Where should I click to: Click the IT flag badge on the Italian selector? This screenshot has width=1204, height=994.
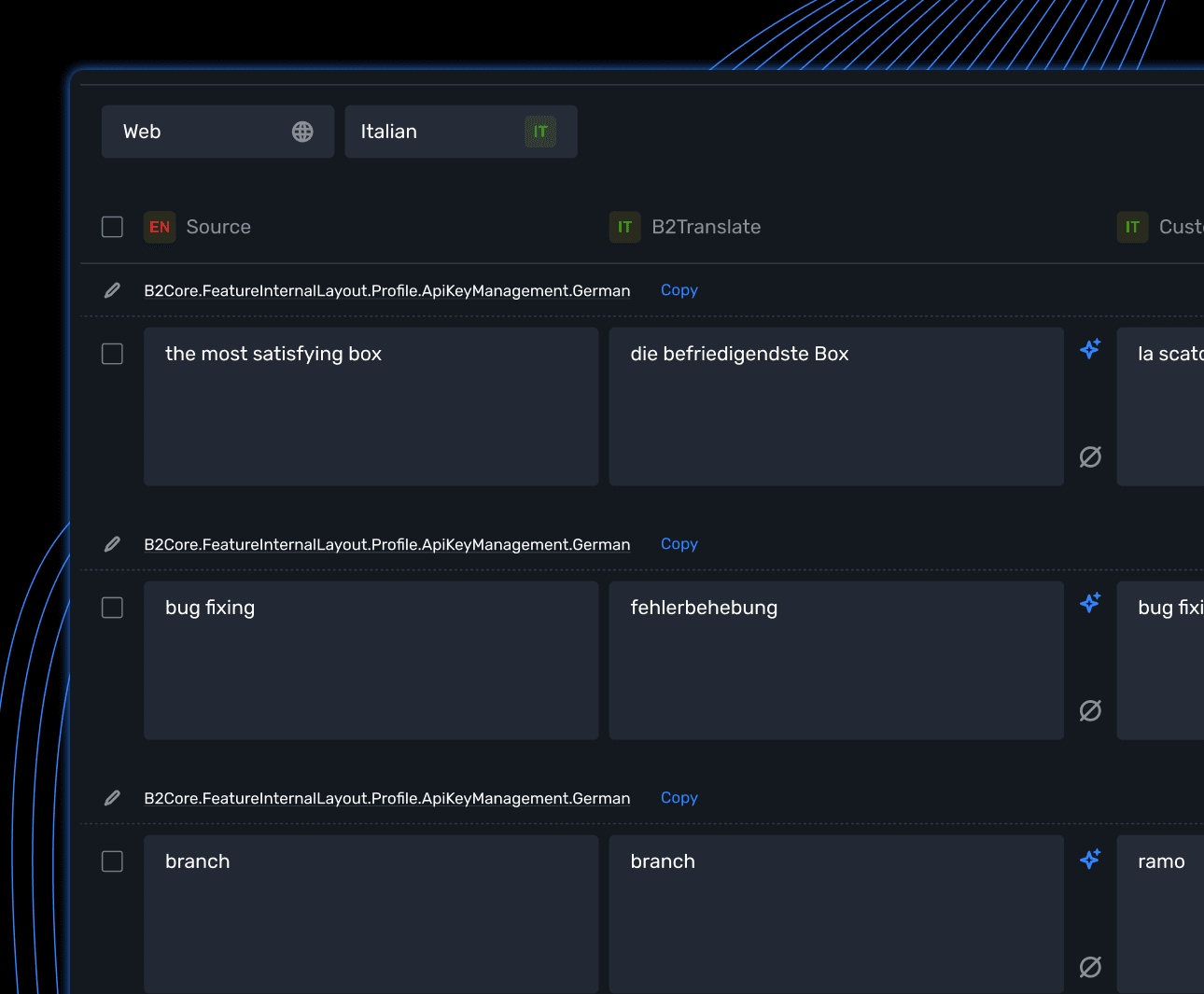540,132
